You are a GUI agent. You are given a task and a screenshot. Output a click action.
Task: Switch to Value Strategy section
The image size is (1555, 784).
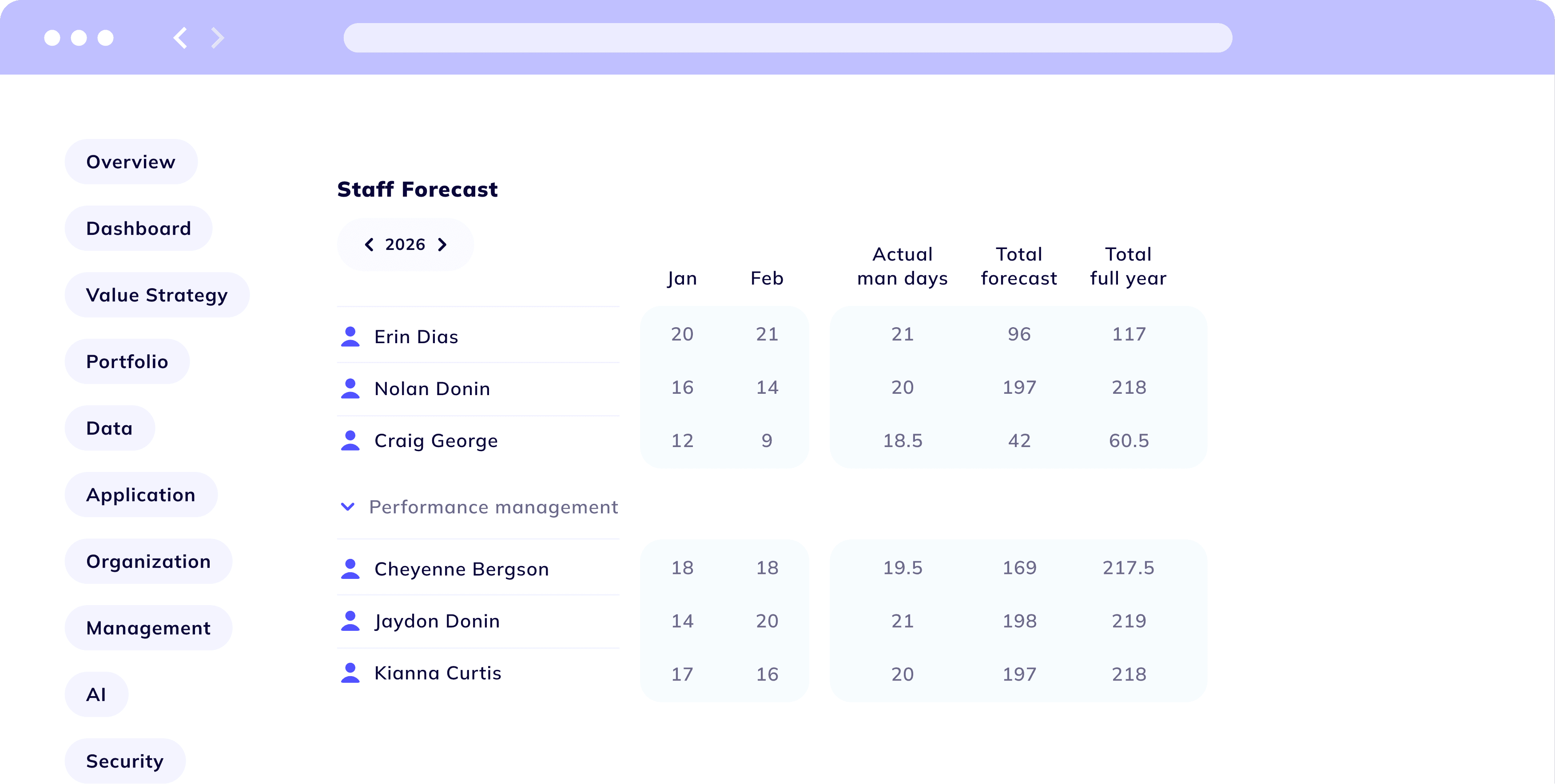point(157,294)
